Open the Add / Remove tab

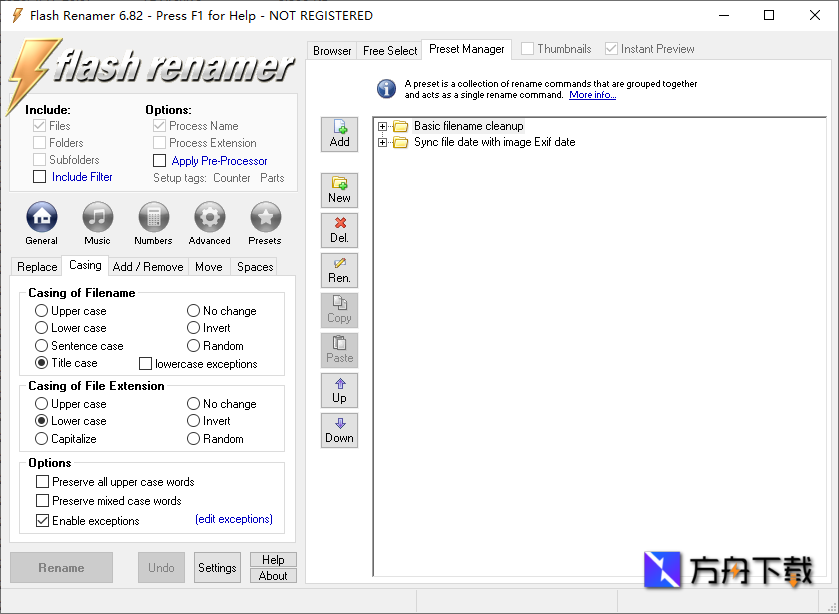tap(147, 266)
